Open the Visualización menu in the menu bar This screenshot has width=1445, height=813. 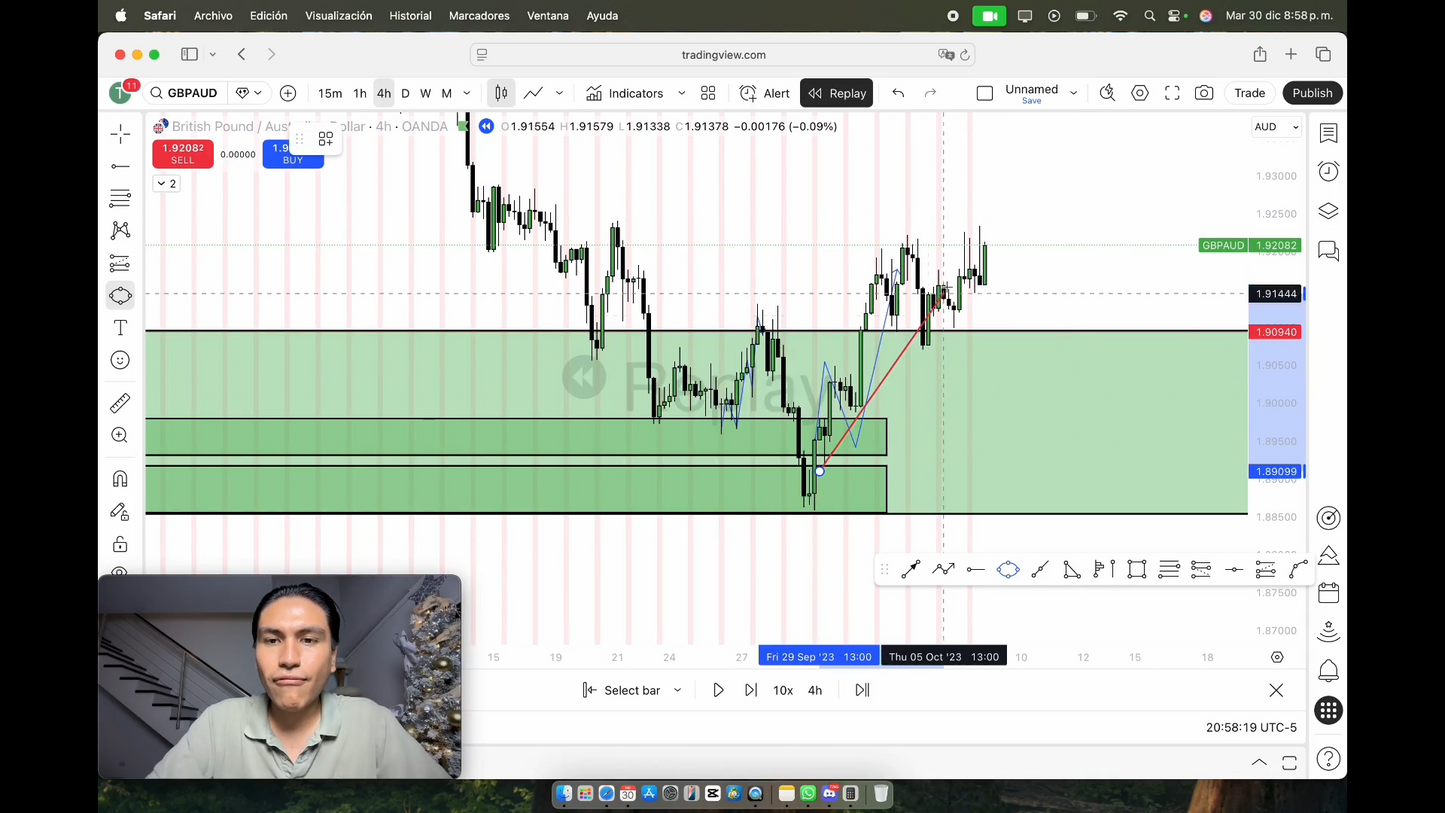[338, 15]
